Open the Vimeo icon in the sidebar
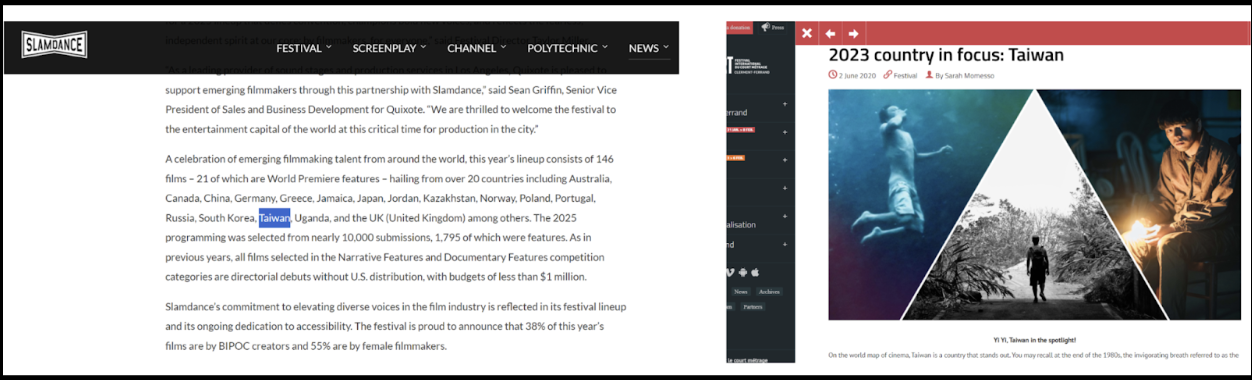 [730, 272]
